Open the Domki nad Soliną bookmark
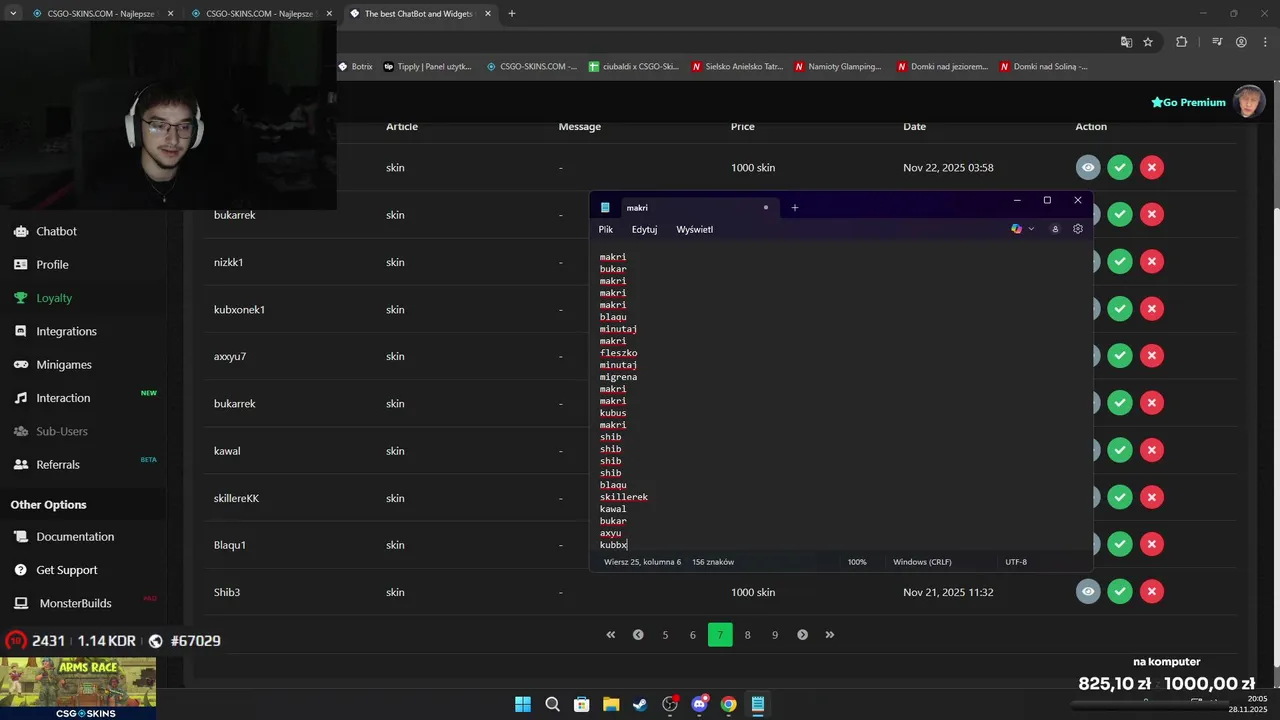This screenshot has height=720, width=1280. point(1043,67)
